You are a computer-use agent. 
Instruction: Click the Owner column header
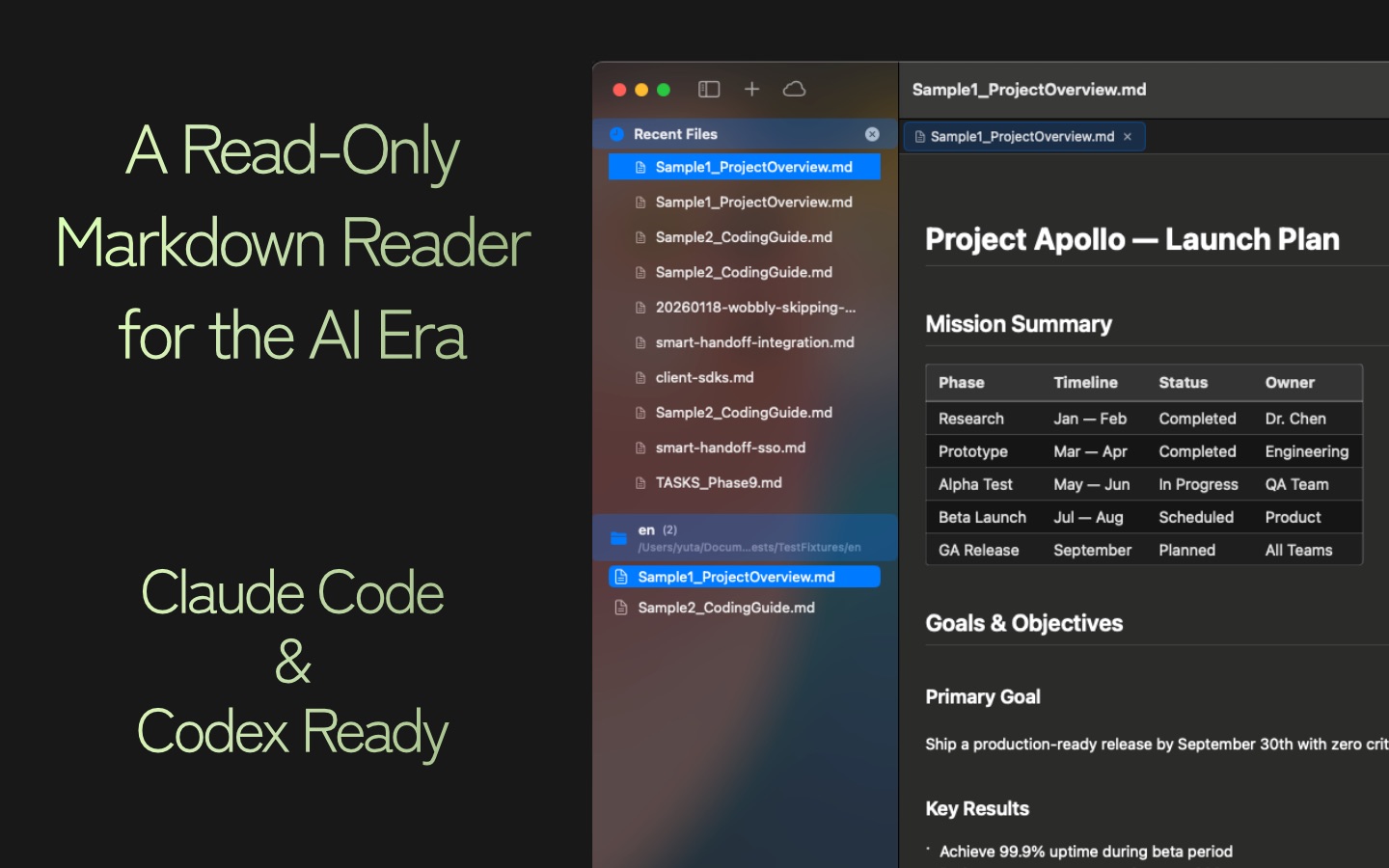tap(1291, 383)
